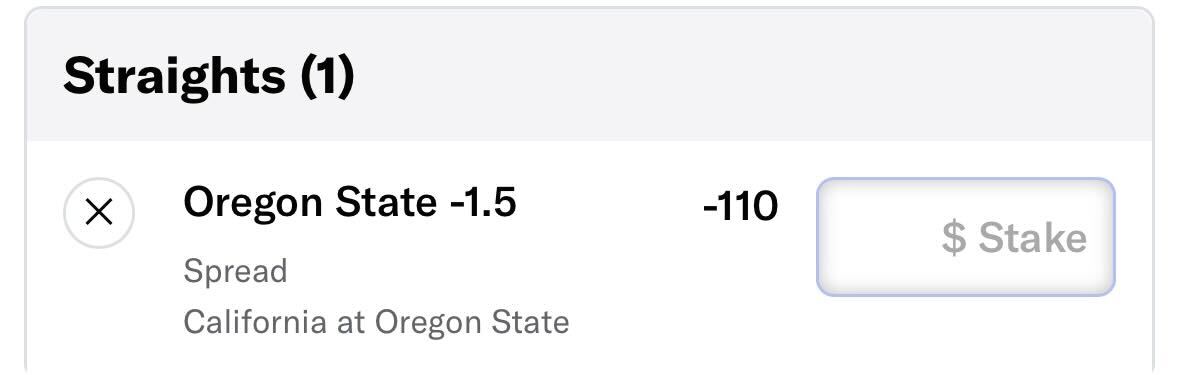Open the Oregon State -1.5 selection
Image resolution: width=1179 pixels, height=375 pixels.
[350, 202]
